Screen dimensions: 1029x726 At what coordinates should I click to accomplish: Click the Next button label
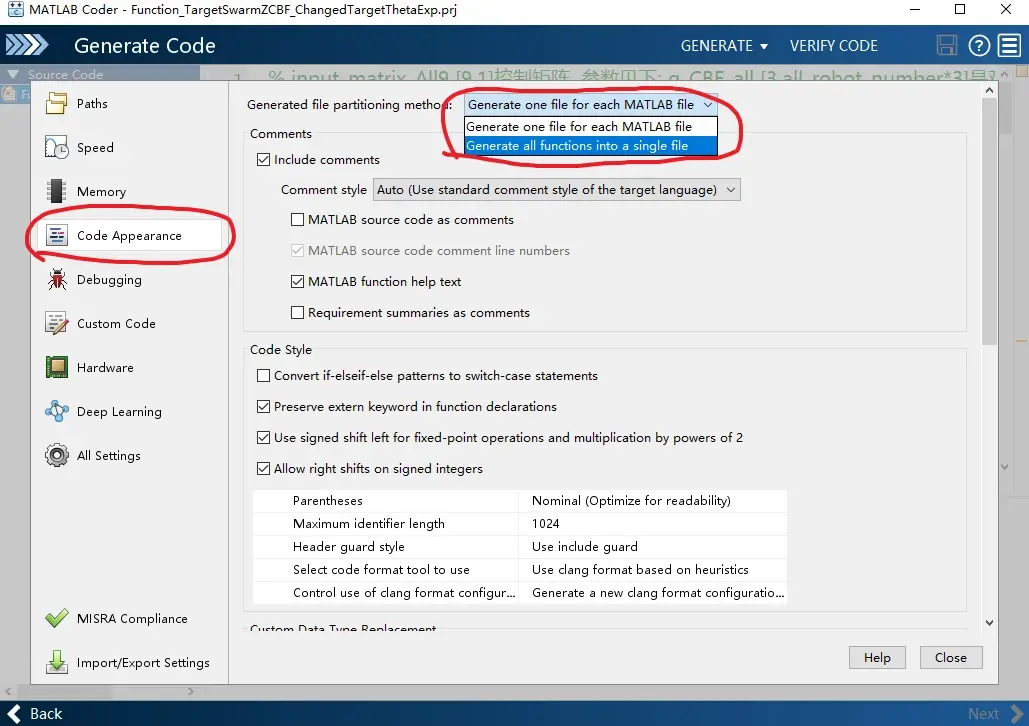[983, 714]
